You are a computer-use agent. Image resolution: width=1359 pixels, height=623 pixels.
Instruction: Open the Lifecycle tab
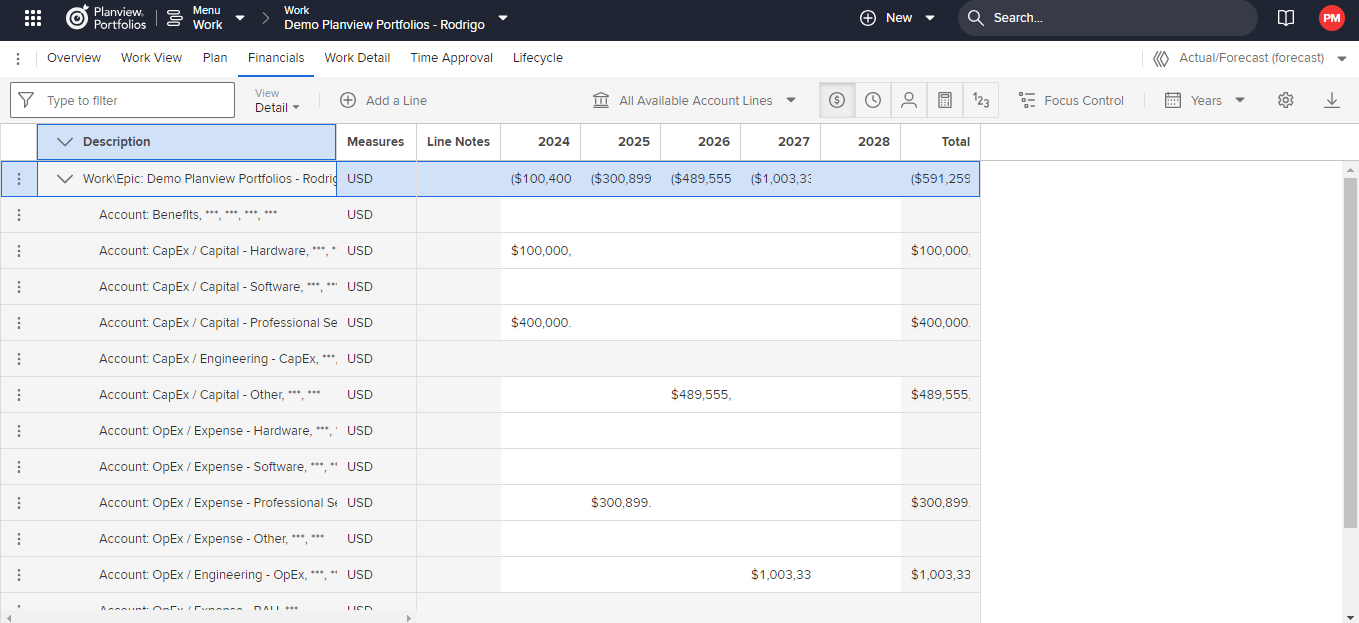[x=538, y=58]
